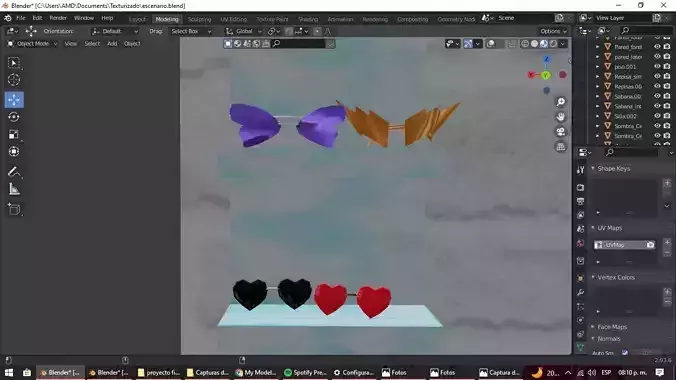Viewport: 676px width, 380px height.
Task: Open the Object Mode dropdown
Action: tap(32, 44)
